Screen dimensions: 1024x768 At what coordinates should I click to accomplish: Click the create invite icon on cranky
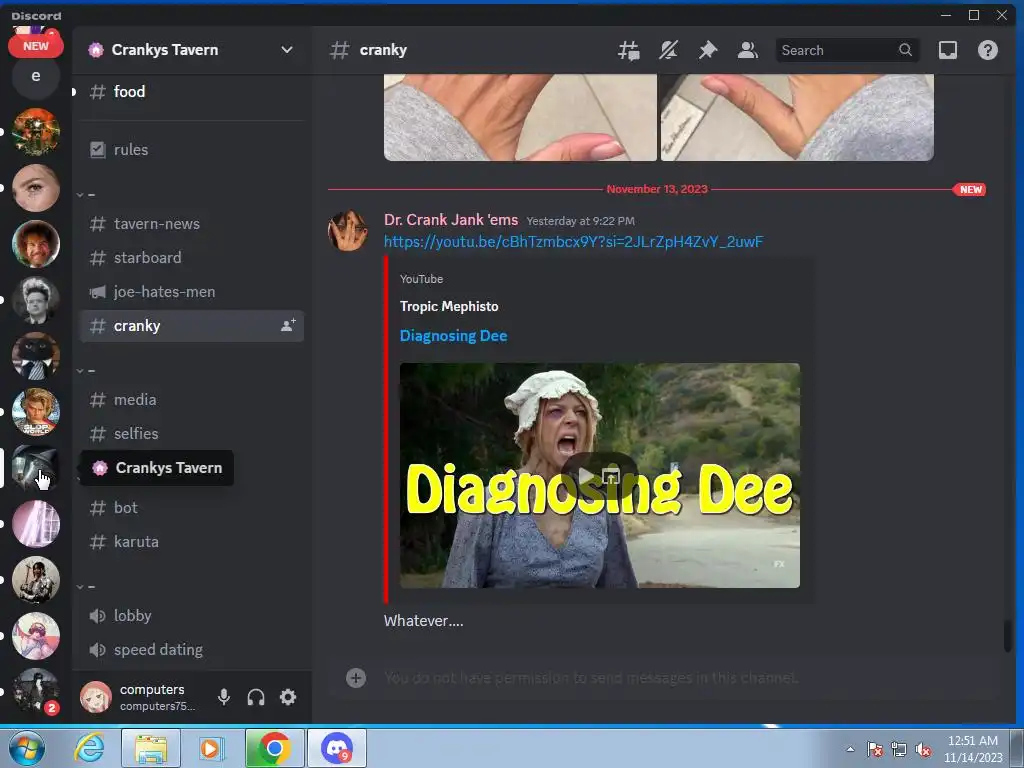click(x=288, y=325)
